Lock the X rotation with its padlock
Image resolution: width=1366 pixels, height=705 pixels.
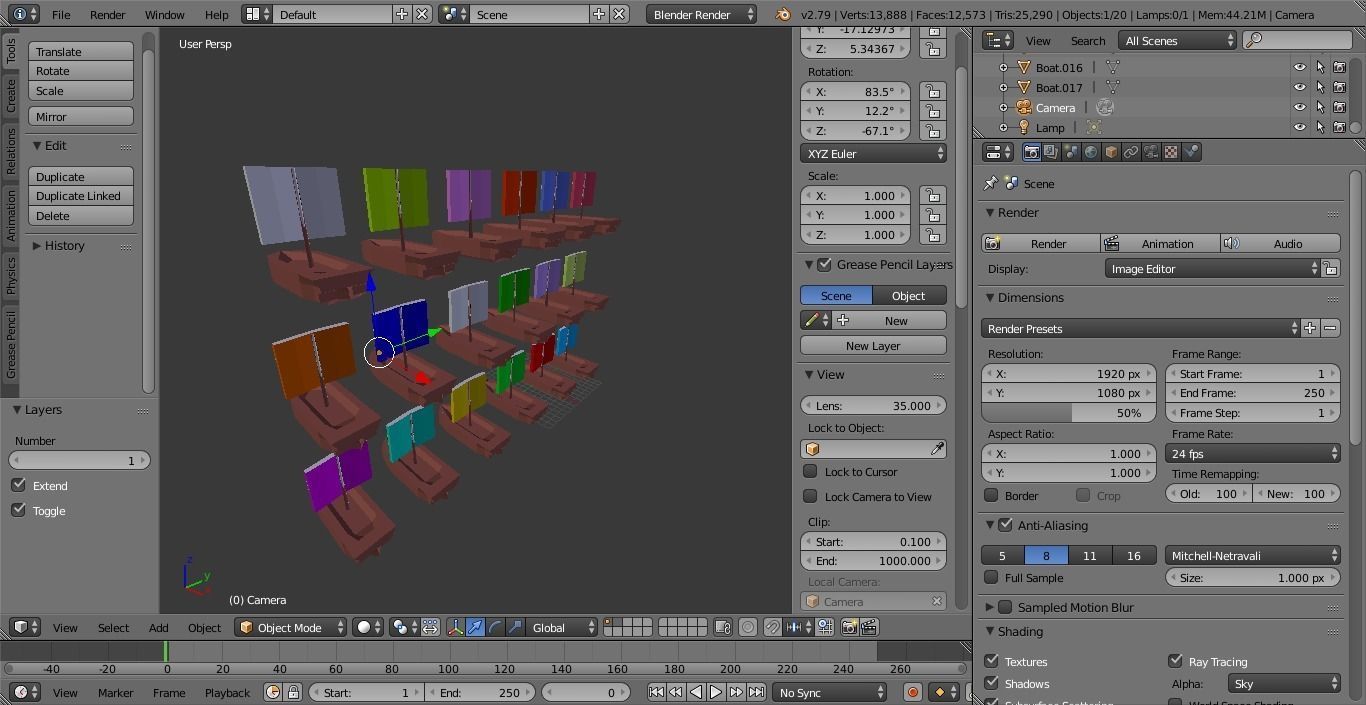click(x=932, y=91)
